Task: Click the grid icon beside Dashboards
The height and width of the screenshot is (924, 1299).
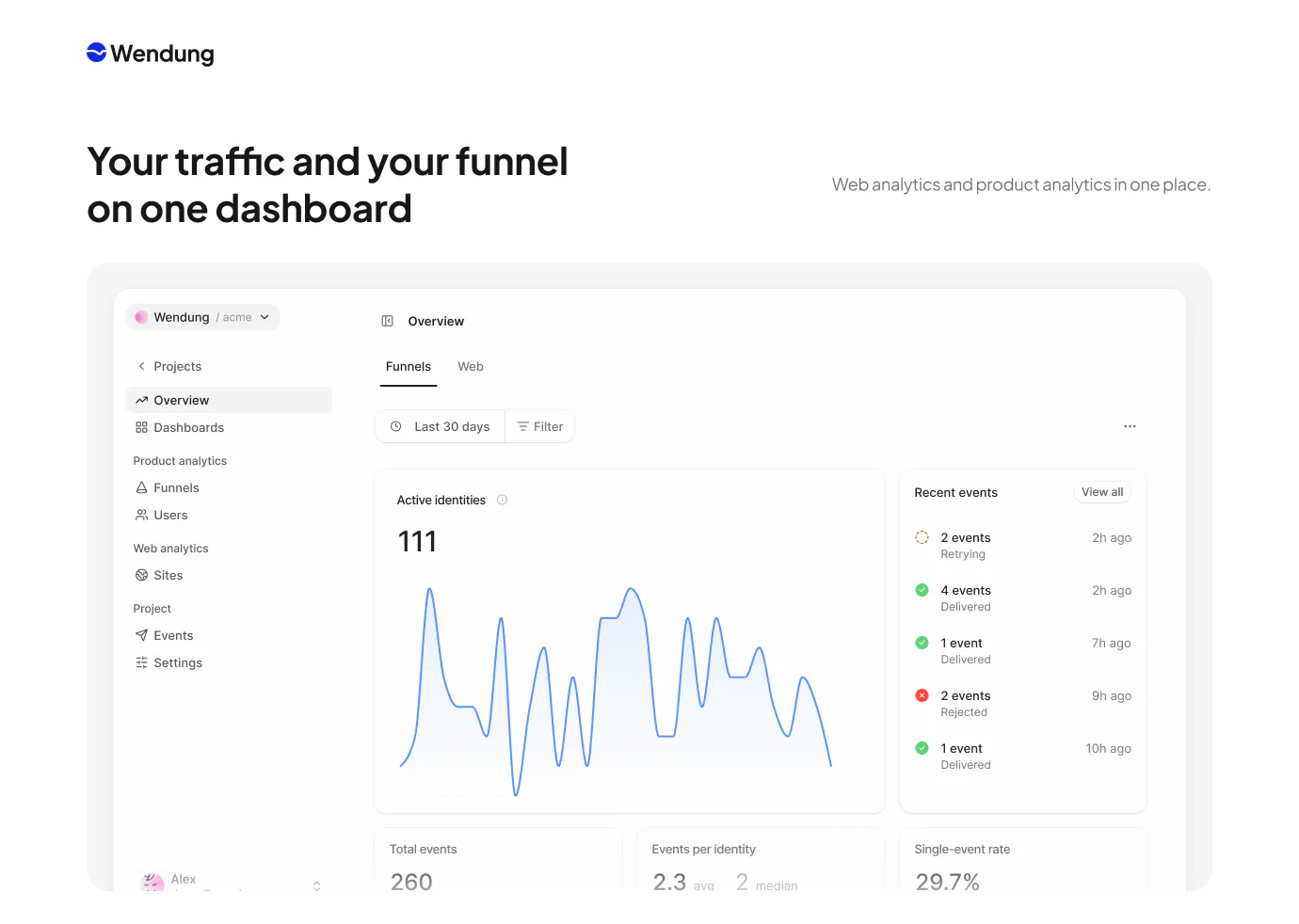Action: tap(141, 427)
